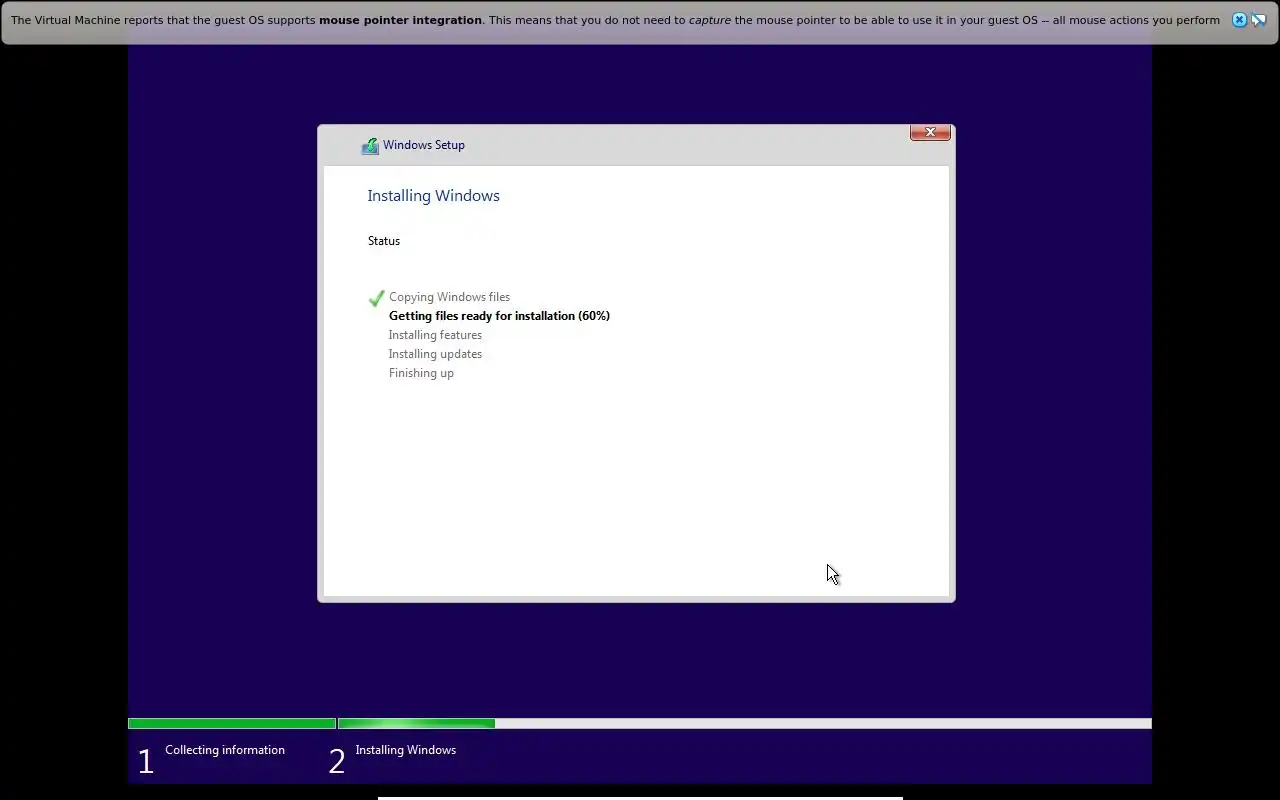Viewport: 1280px width, 800px height.
Task: Click the stage number 1
Action: [x=146, y=762]
